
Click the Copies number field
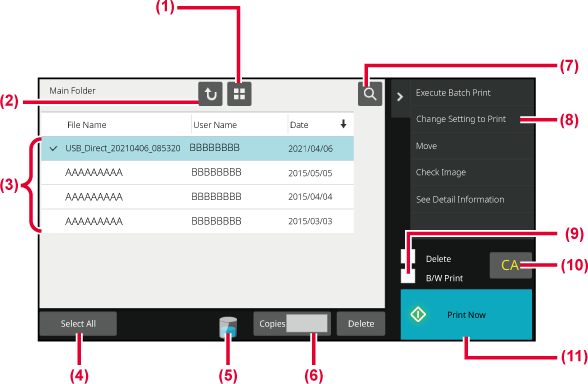click(307, 323)
